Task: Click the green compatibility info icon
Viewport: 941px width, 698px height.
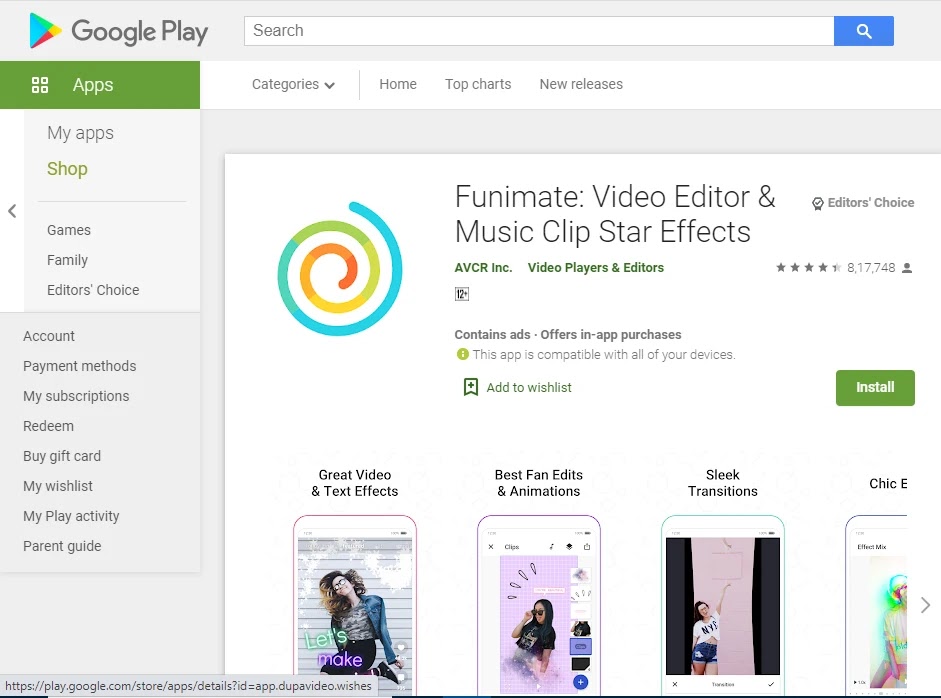Action: tap(462, 354)
